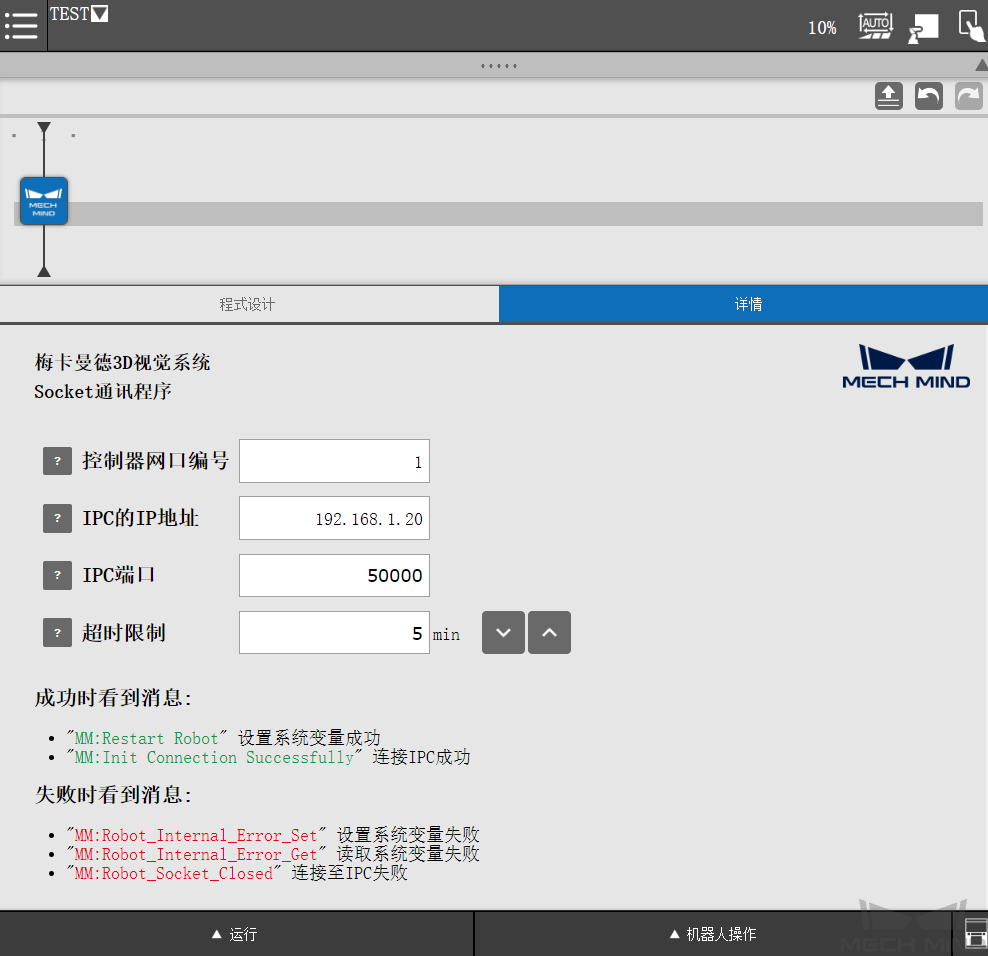Viewport: 988px width, 956px height.
Task: Select the MECH MIND node in the program timeline
Action: [43, 200]
